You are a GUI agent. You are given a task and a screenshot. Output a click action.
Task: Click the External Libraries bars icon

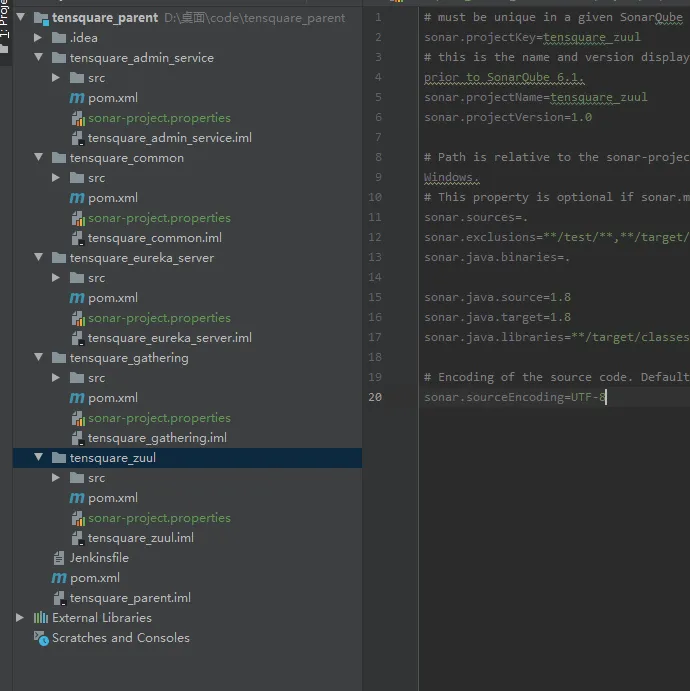(41, 617)
